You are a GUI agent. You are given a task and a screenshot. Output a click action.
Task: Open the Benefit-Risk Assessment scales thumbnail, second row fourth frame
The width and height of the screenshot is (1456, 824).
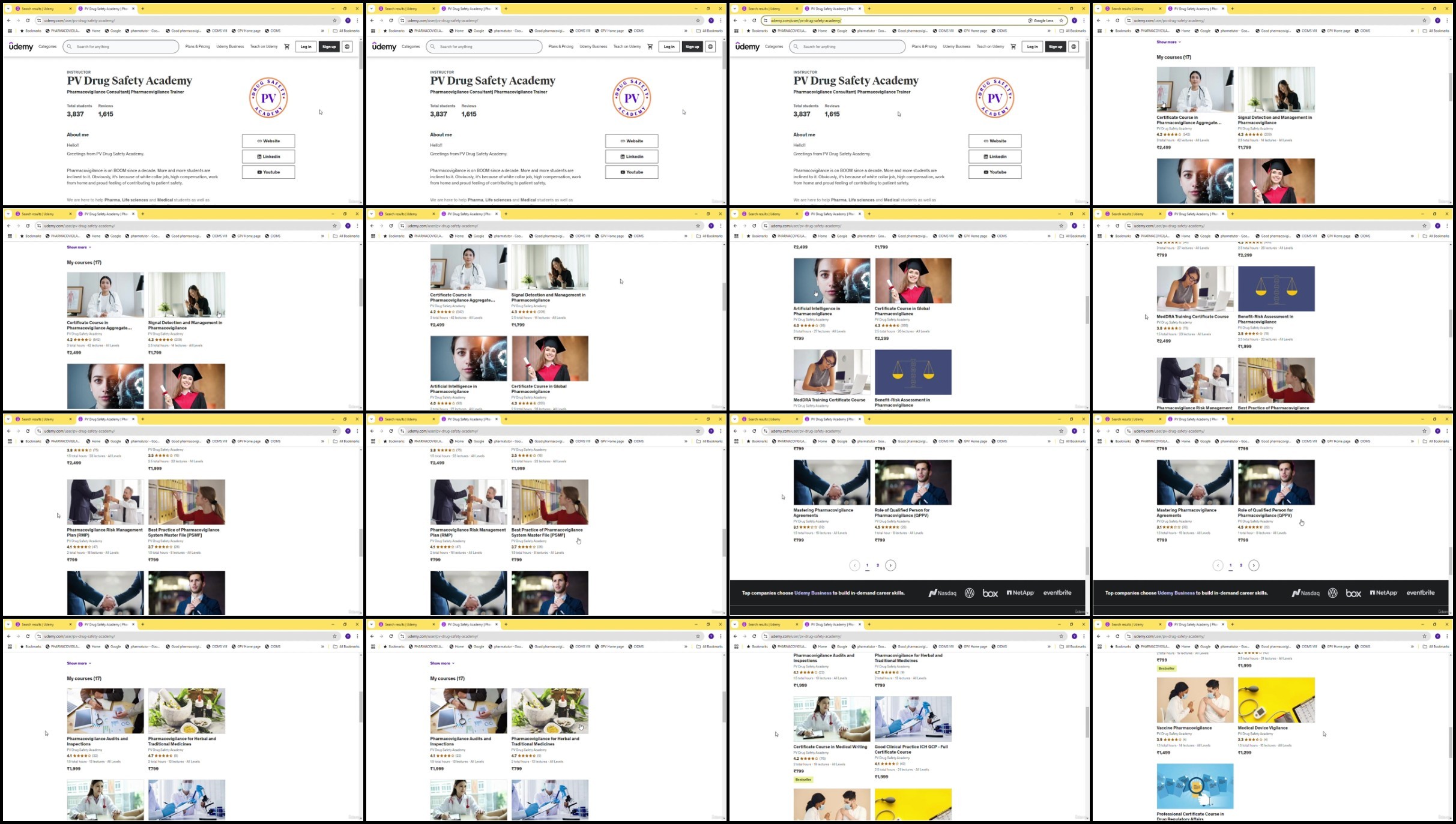pos(1276,289)
